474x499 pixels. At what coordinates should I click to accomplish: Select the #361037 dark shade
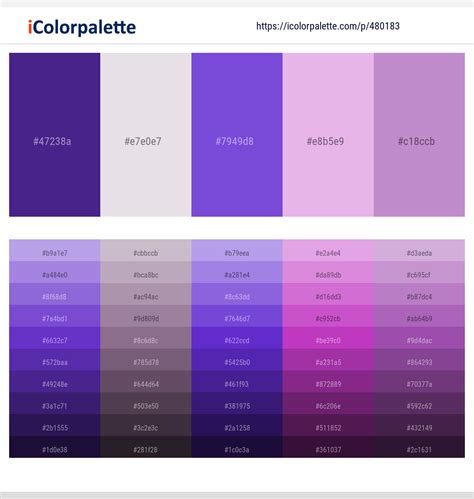pyautogui.click(x=328, y=447)
